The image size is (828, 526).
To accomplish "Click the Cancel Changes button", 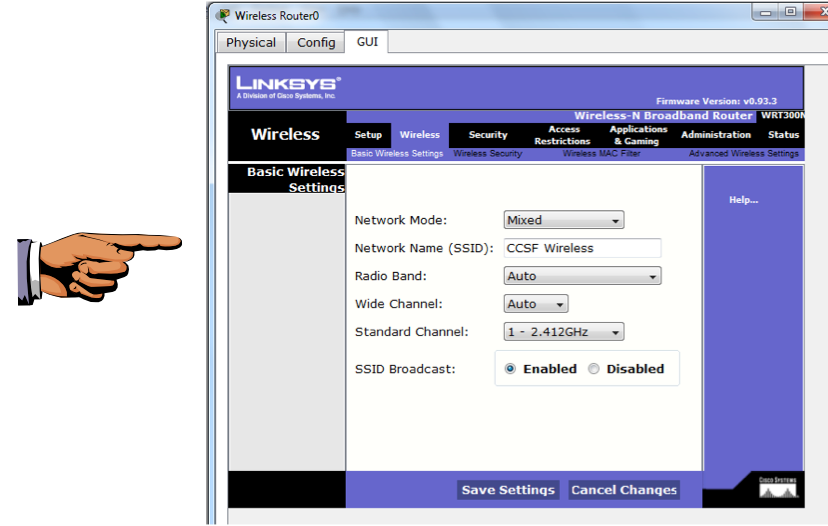I will (624, 490).
